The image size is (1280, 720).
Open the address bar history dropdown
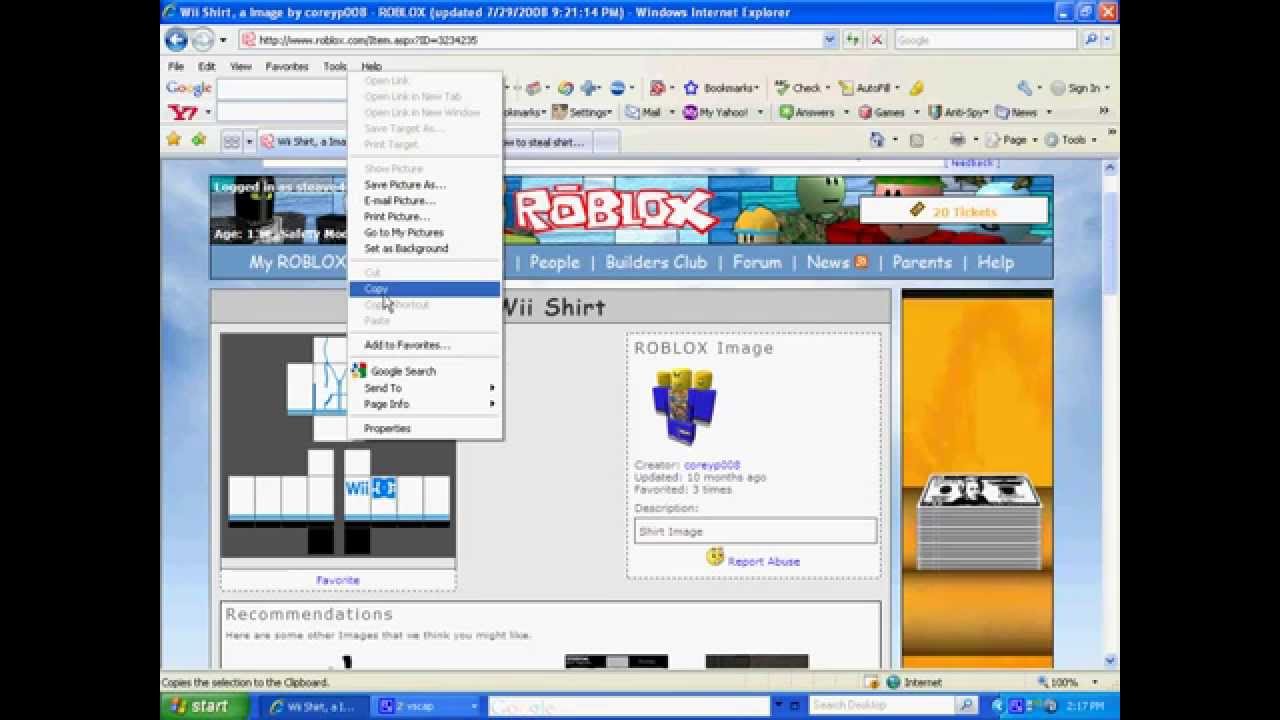[830, 40]
